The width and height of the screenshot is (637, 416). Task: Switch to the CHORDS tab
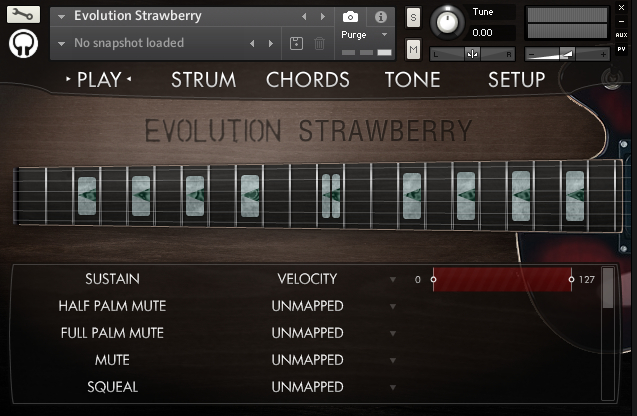pos(308,80)
